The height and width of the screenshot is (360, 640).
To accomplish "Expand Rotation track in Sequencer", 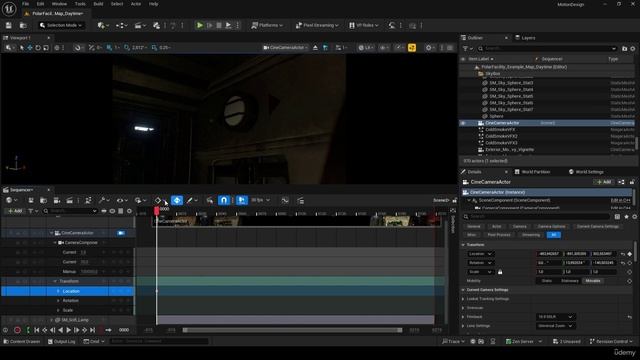I will [58, 301].
